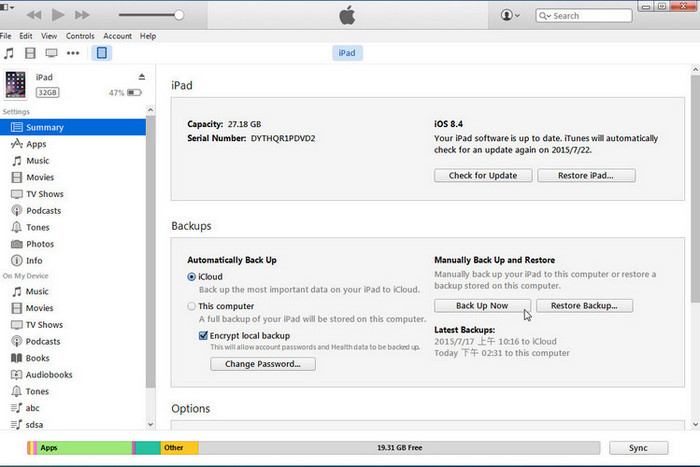The width and height of the screenshot is (700, 467).
Task: Open the mini player menu icon at top left
Action: [x=7, y=7]
